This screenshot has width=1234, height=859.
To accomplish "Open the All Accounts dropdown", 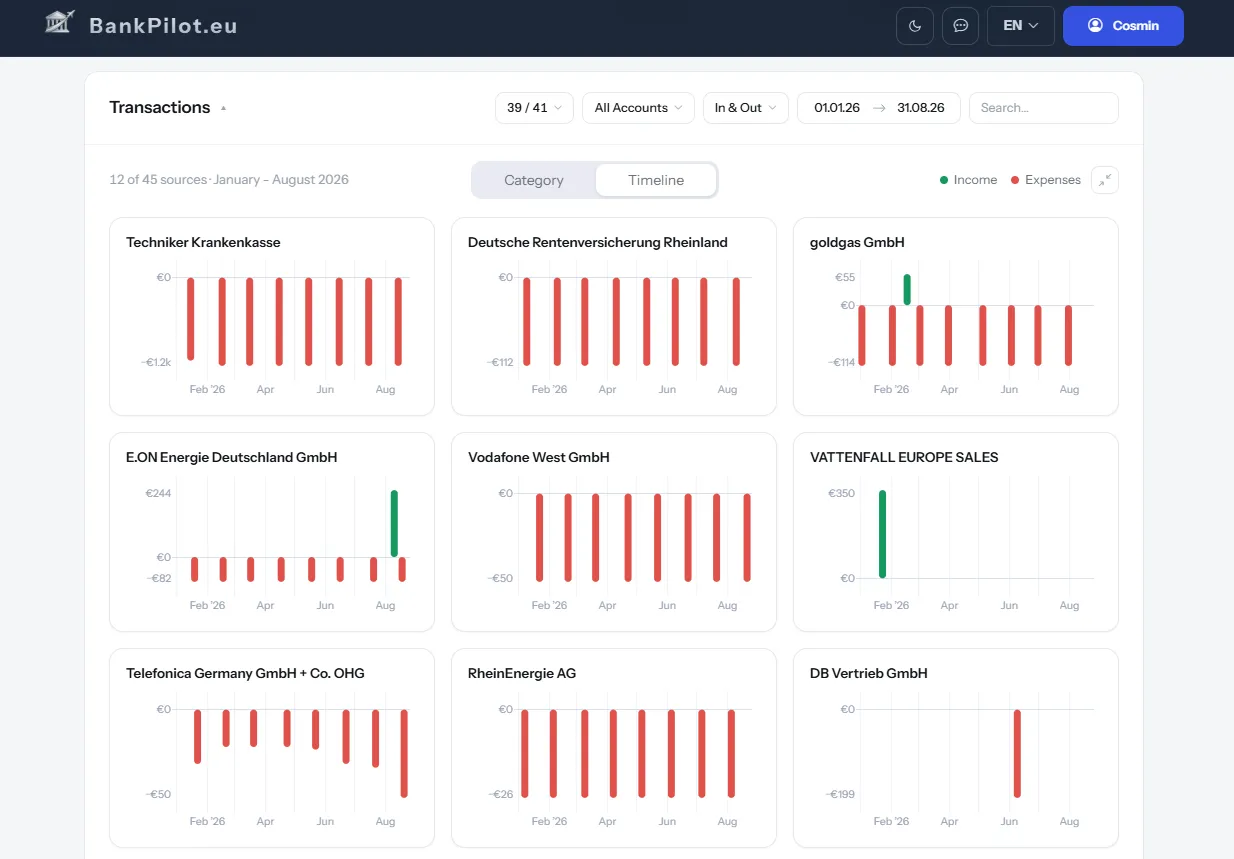I will (x=638, y=108).
